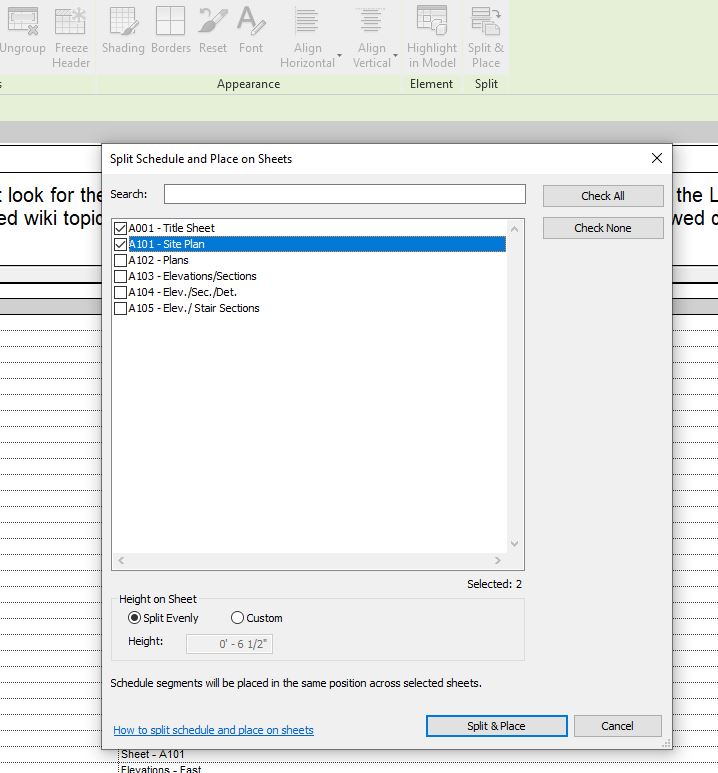Select the Custom height radio button
Screen dimensions: 718x773
coord(238,618)
